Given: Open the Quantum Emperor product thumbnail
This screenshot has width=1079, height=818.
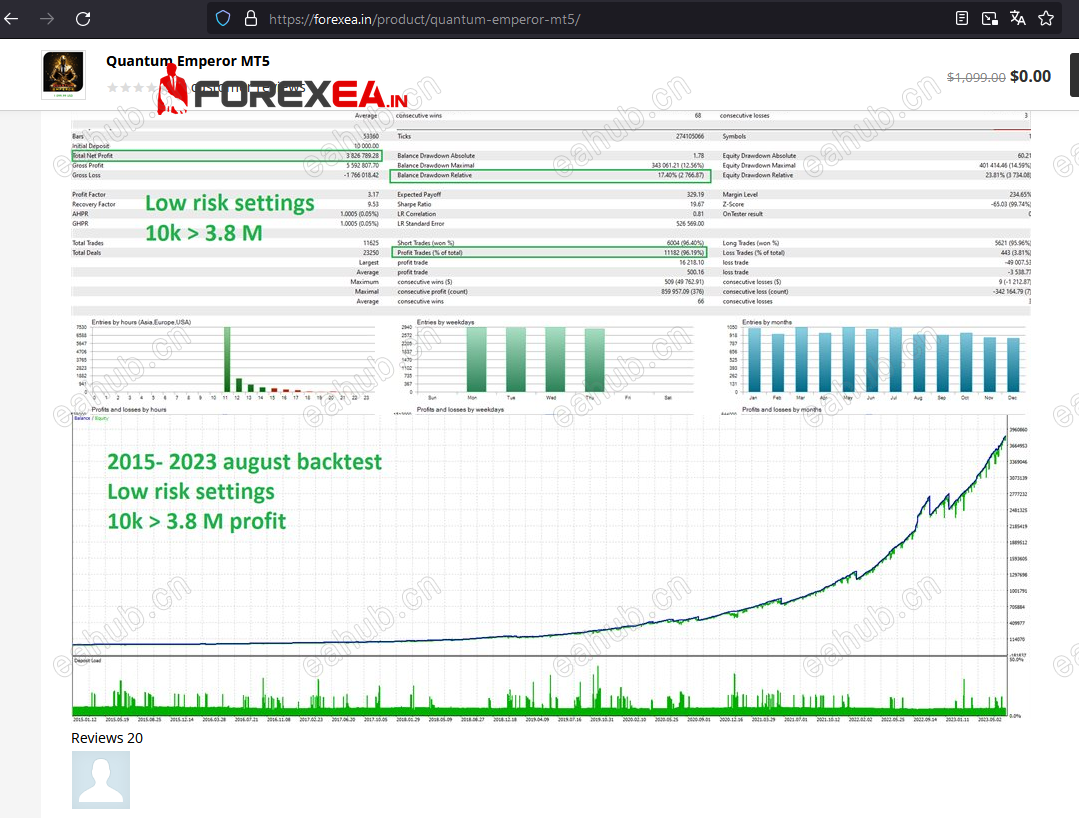Looking at the screenshot, I should click(63, 74).
